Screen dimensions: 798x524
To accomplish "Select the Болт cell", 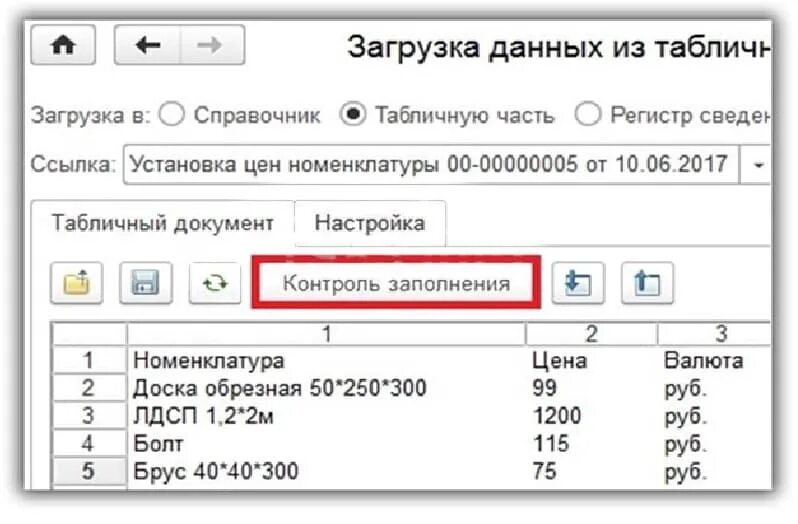I will (x=326, y=444).
